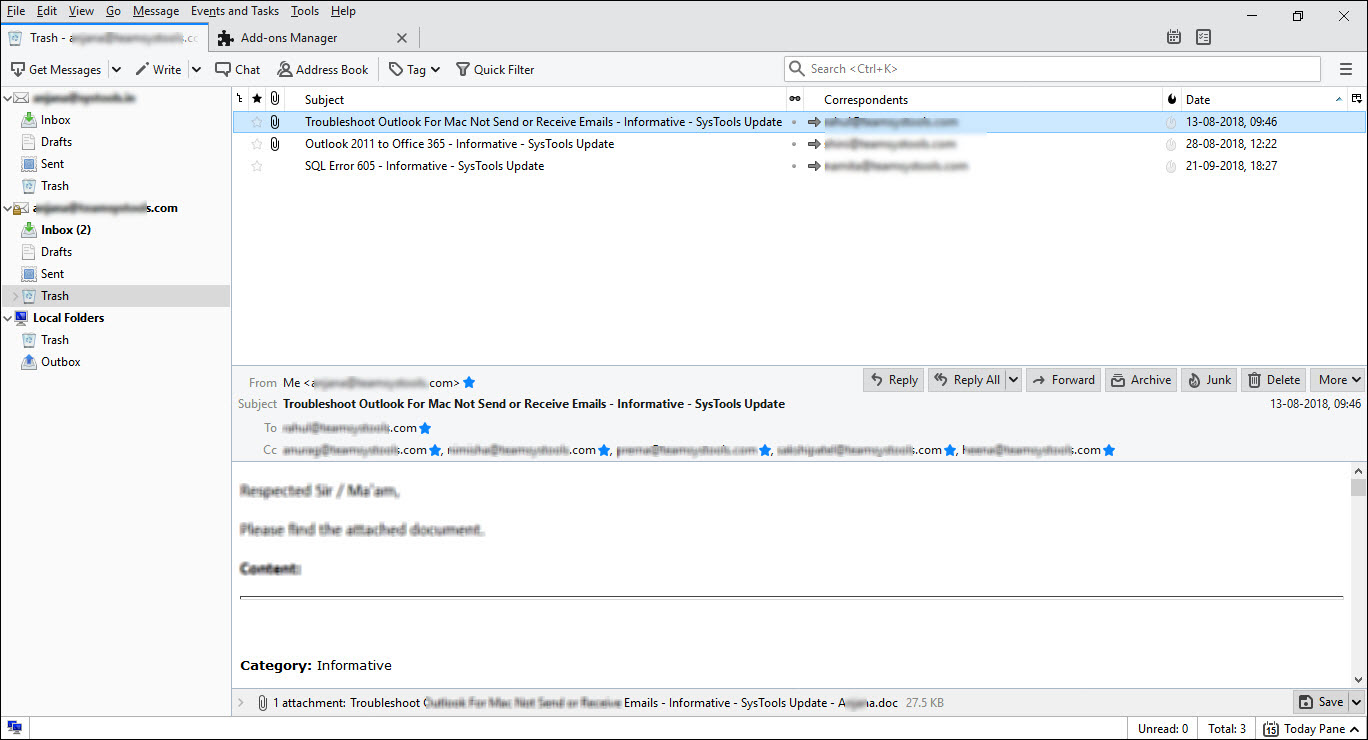This screenshot has width=1368, height=740.
Task: Sort by the read-status glasses column icon
Action: (x=795, y=99)
